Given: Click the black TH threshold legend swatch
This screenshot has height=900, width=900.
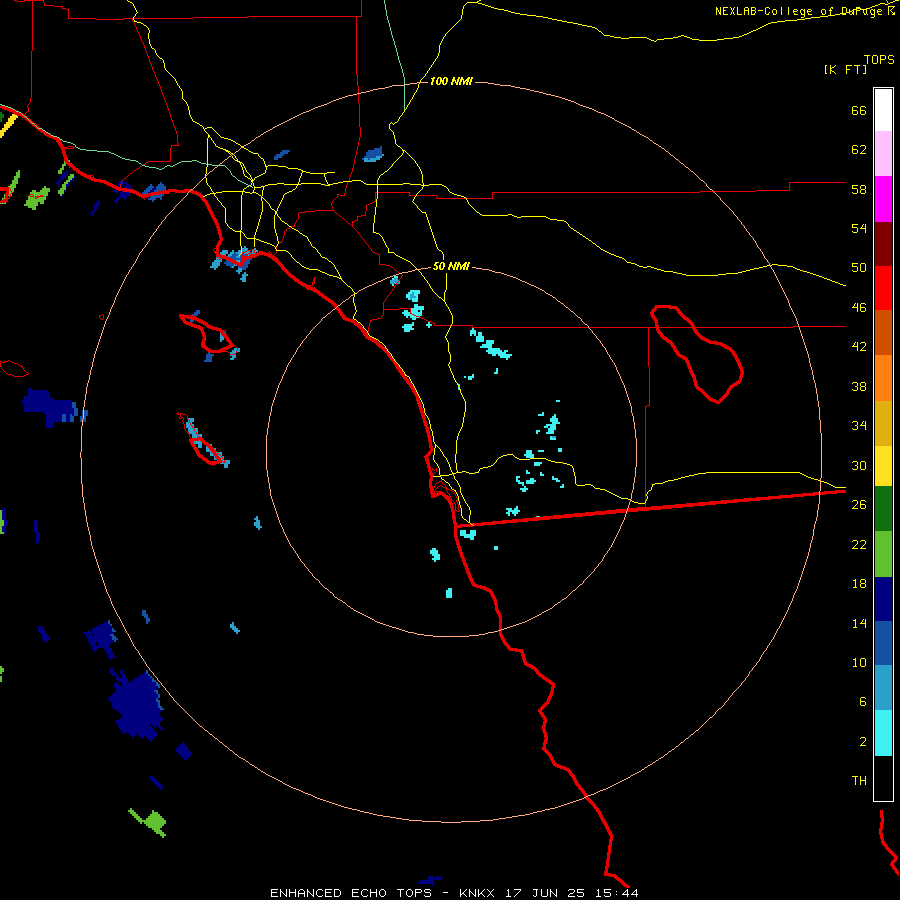Looking at the screenshot, I should coord(883,778).
